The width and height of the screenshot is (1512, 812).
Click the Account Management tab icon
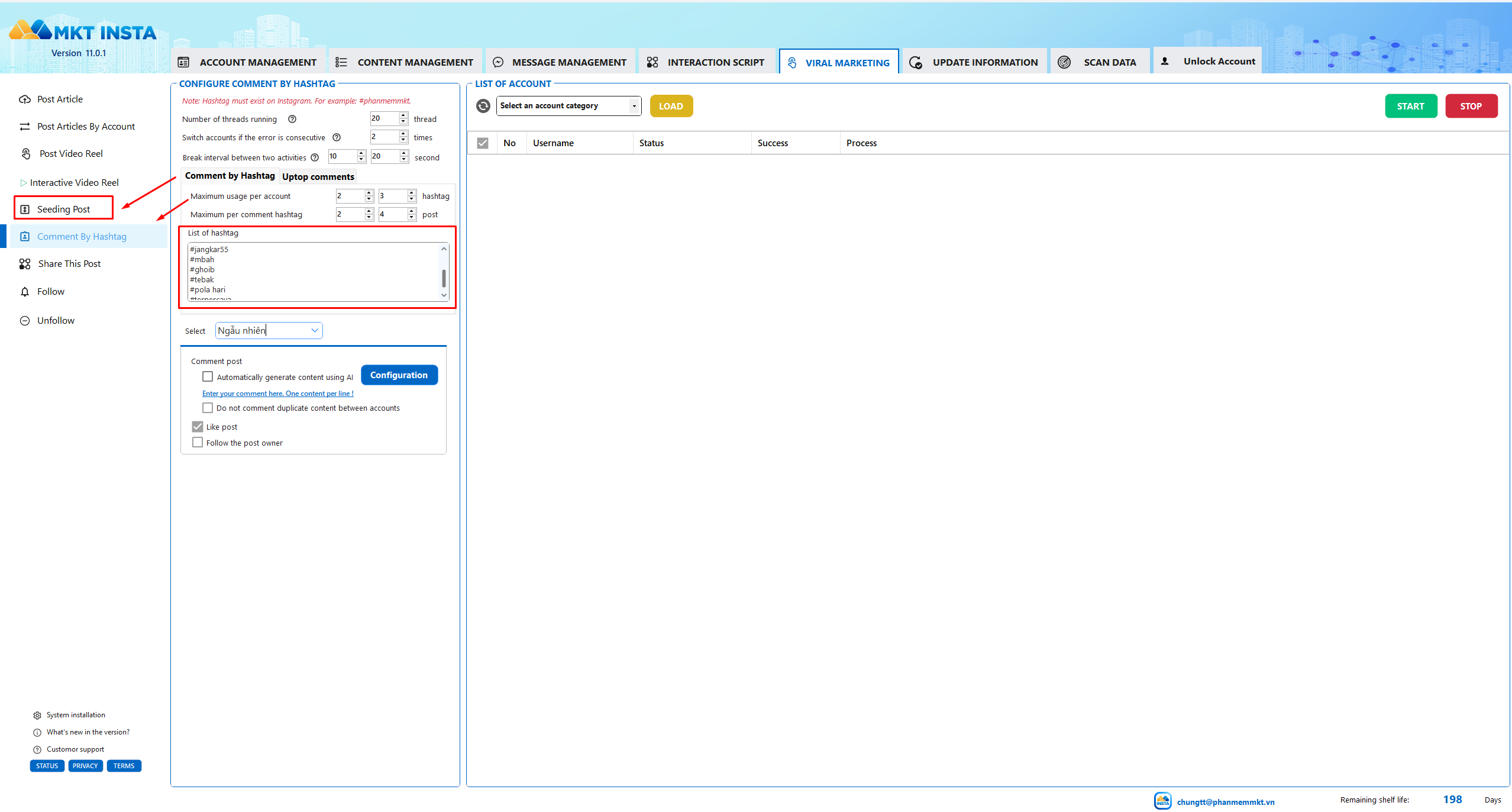click(x=184, y=62)
